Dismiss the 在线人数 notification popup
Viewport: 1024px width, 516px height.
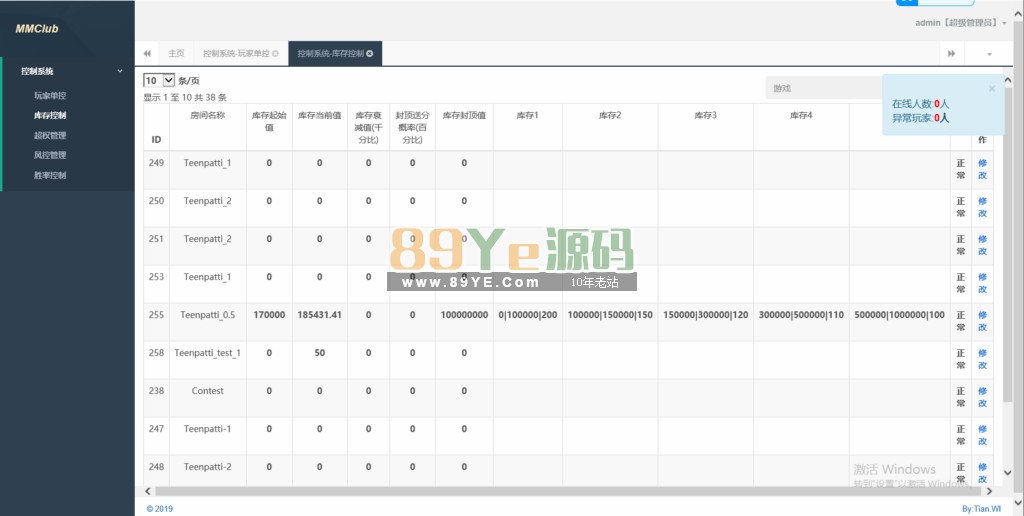pyautogui.click(x=991, y=88)
